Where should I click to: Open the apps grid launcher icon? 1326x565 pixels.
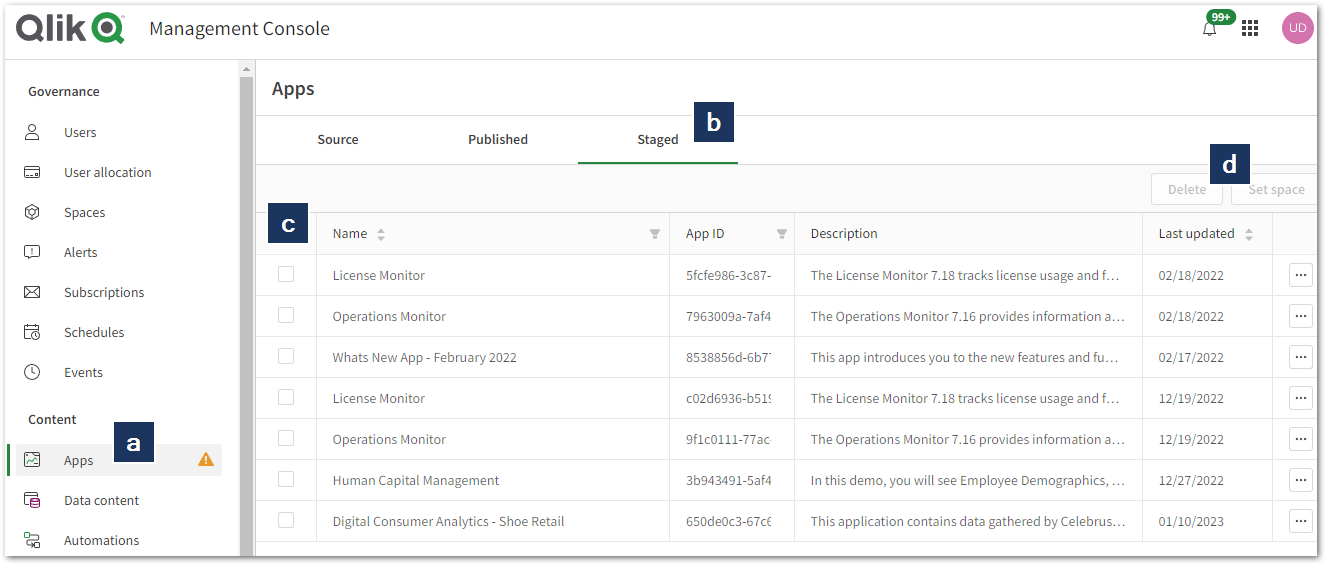[1250, 29]
